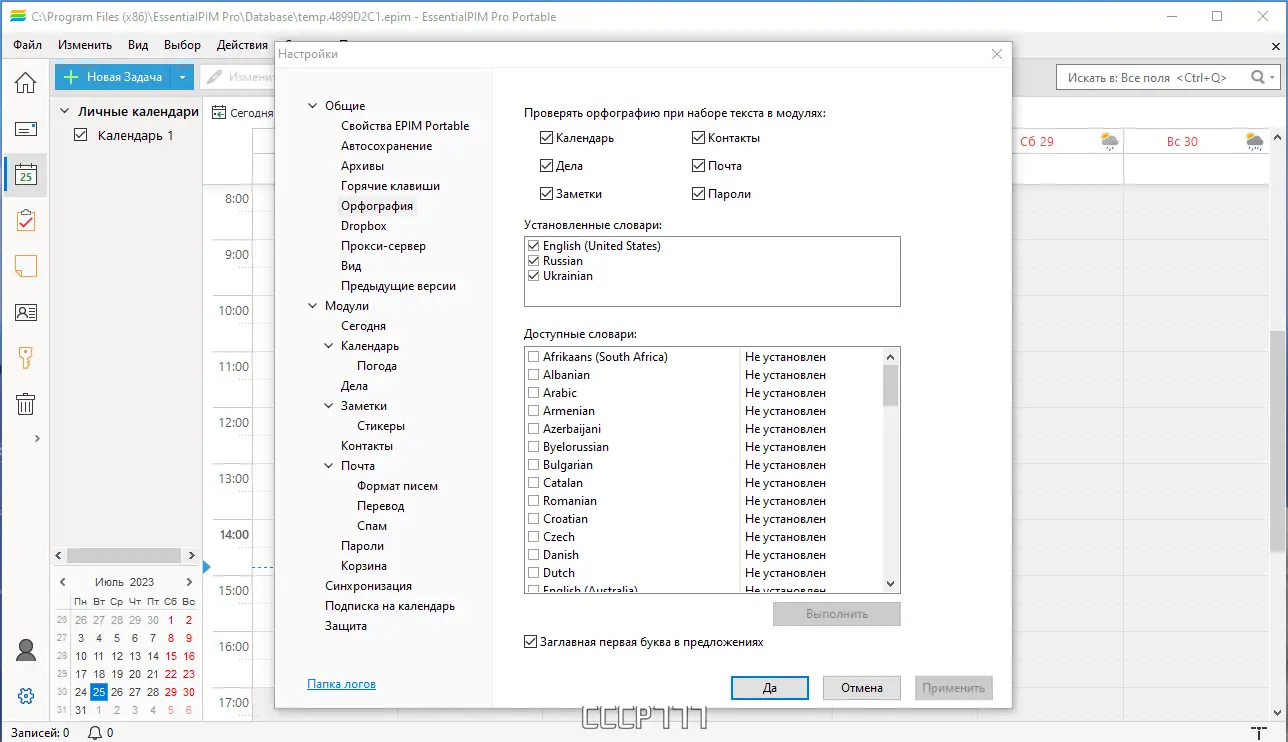Select Dropbox in settings tree
The width and height of the screenshot is (1288, 742).
364,226
